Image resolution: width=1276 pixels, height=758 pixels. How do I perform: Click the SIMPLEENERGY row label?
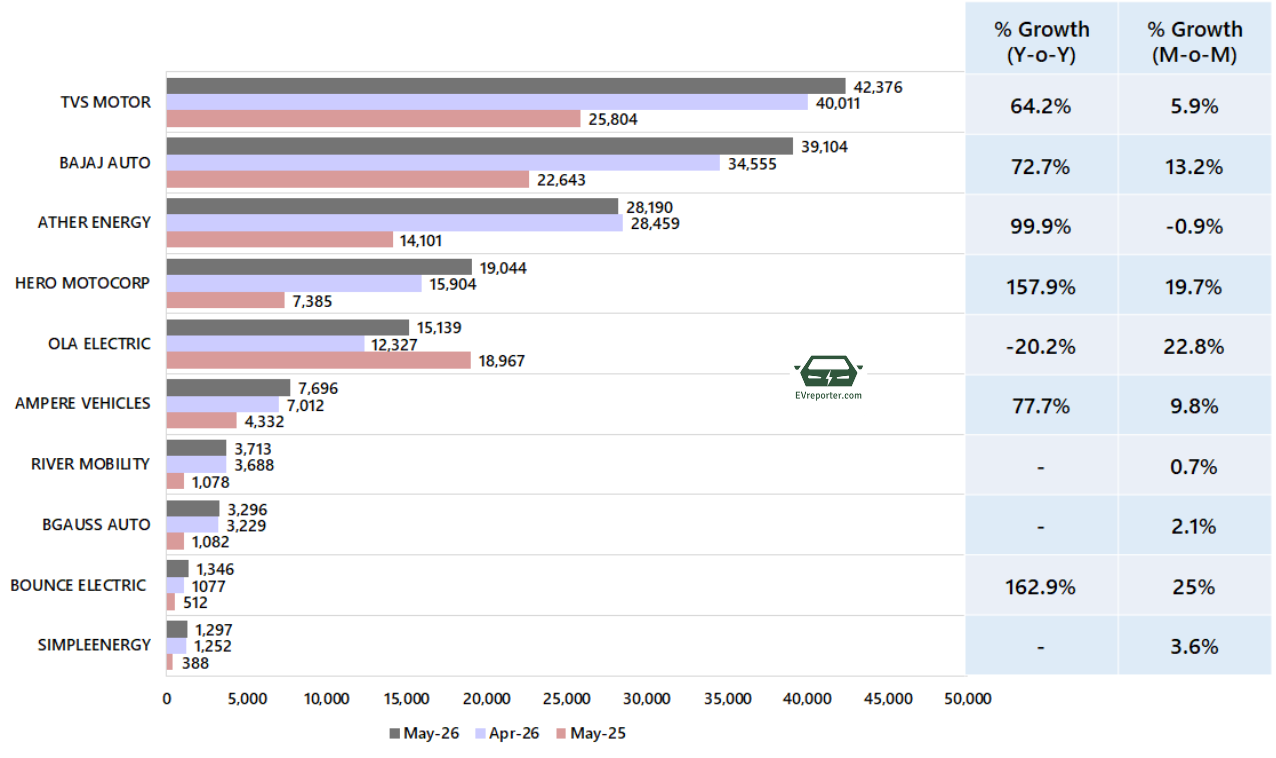pos(95,645)
